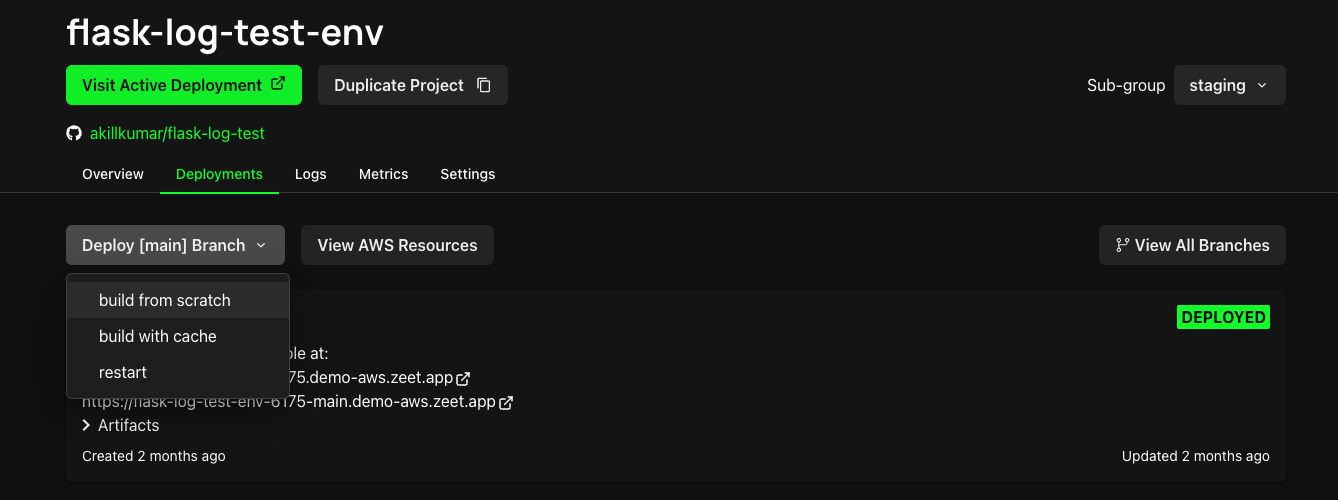Open the staging Sub-group dropdown
Image resolution: width=1338 pixels, height=500 pixels.
(1230, 85)
